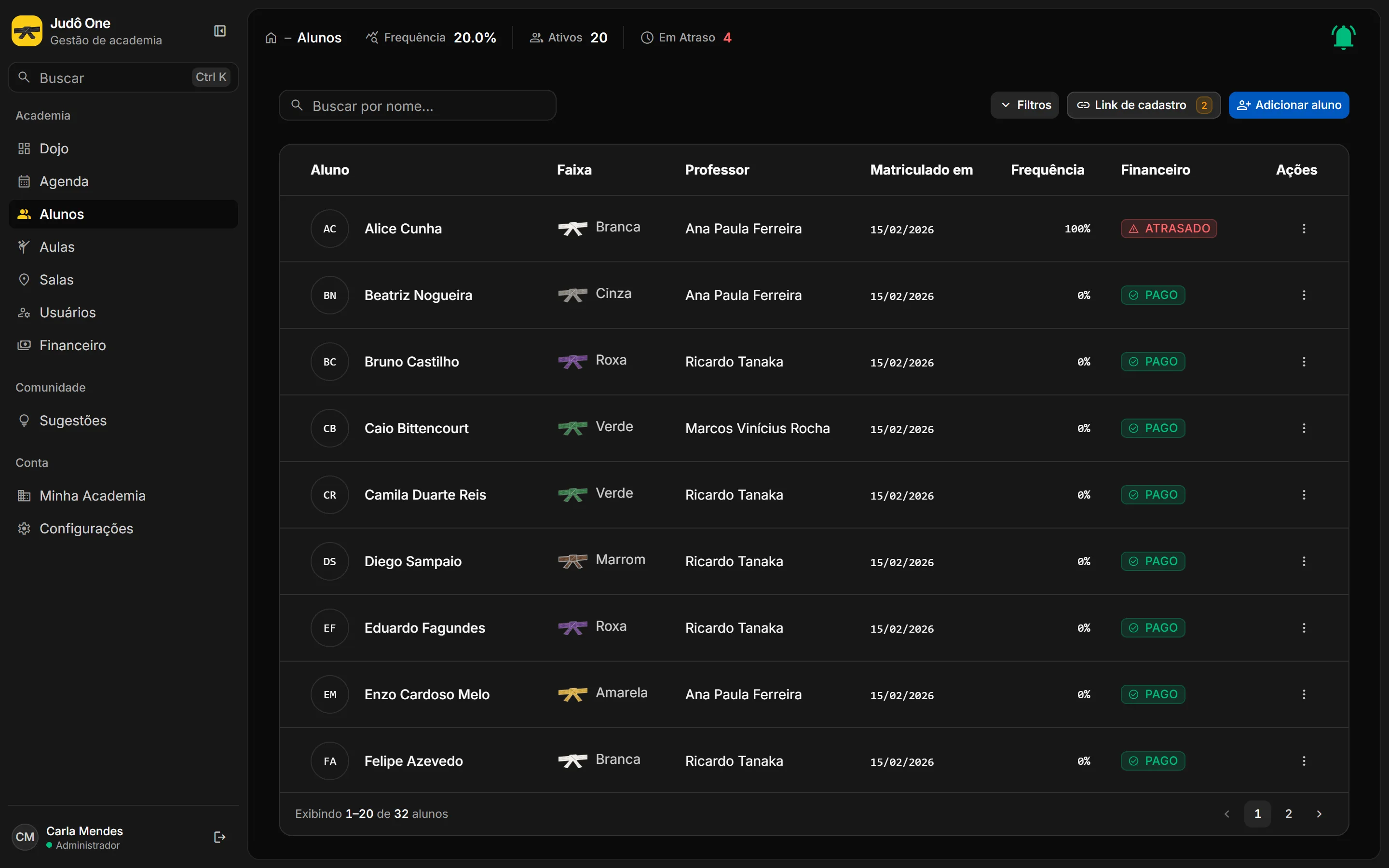Open actions menu for Caio Bittencourt

tap(1304, 428)
